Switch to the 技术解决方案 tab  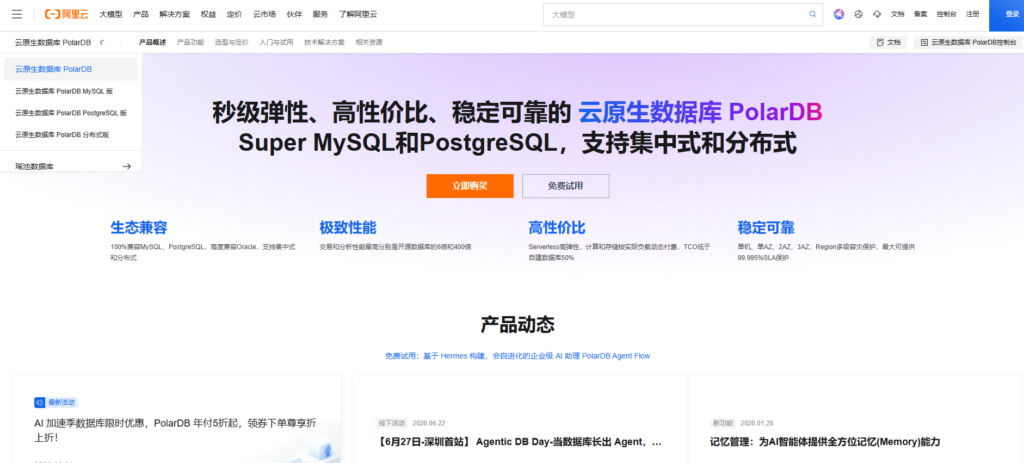pos(324,42)
